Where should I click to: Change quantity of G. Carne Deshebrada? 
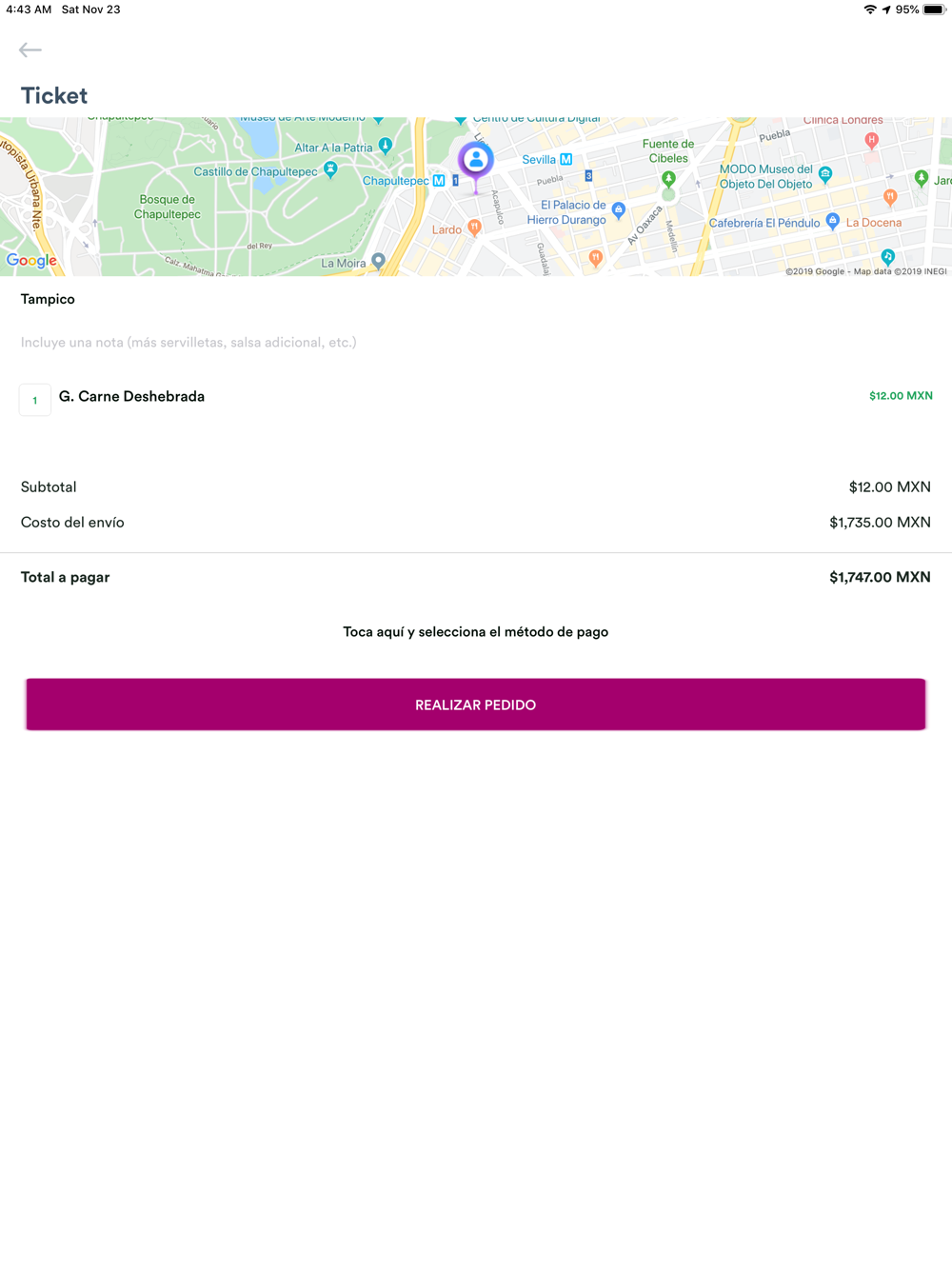click(35, 400)
